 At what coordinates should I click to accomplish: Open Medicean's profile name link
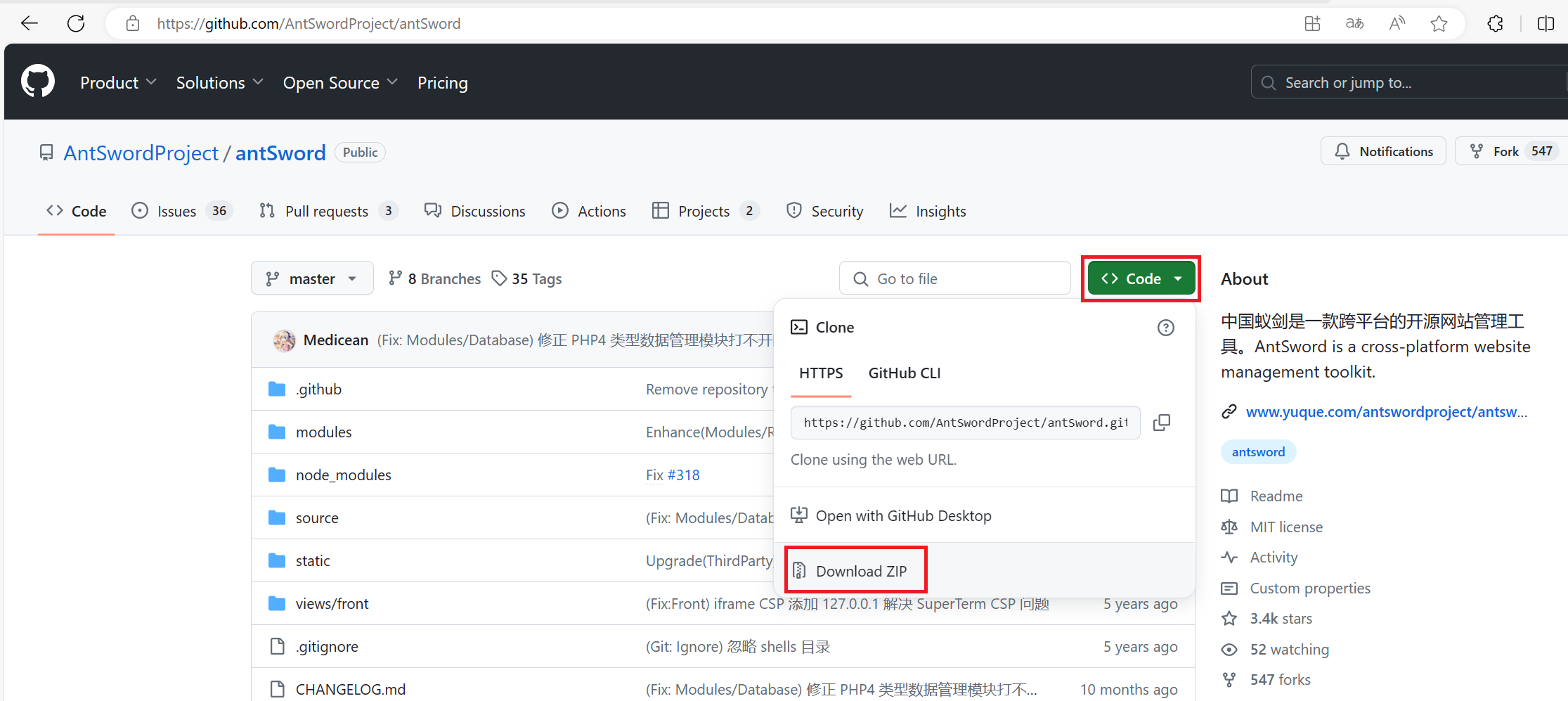coord(336,340)
